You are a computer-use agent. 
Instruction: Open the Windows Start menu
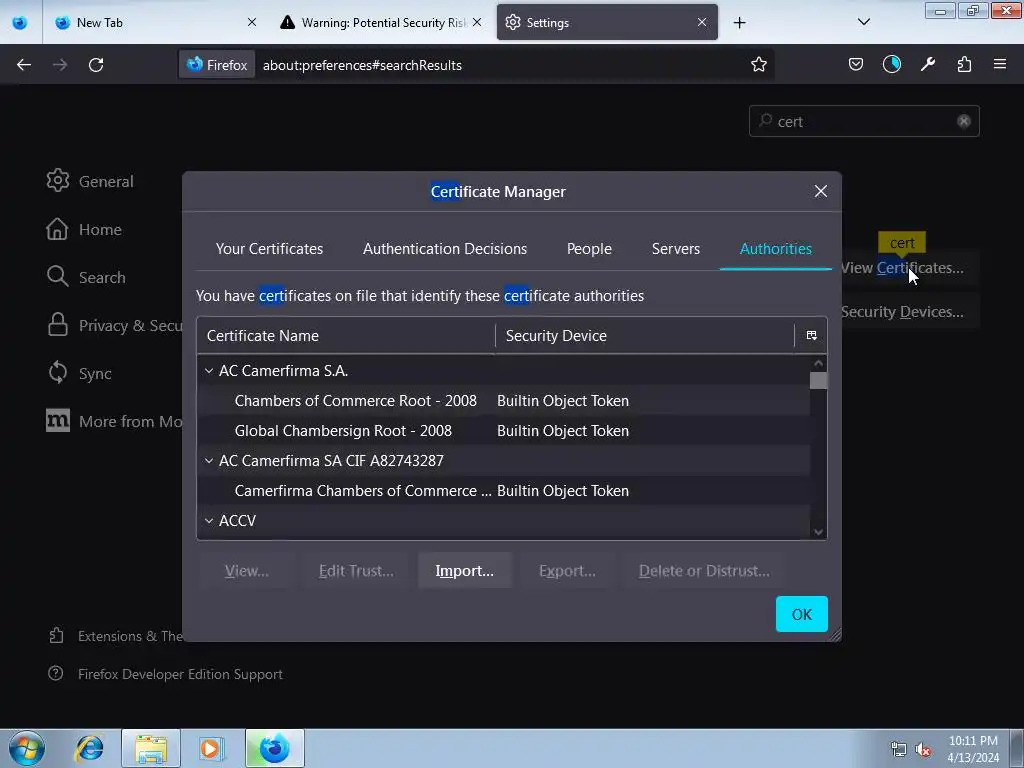27,748
